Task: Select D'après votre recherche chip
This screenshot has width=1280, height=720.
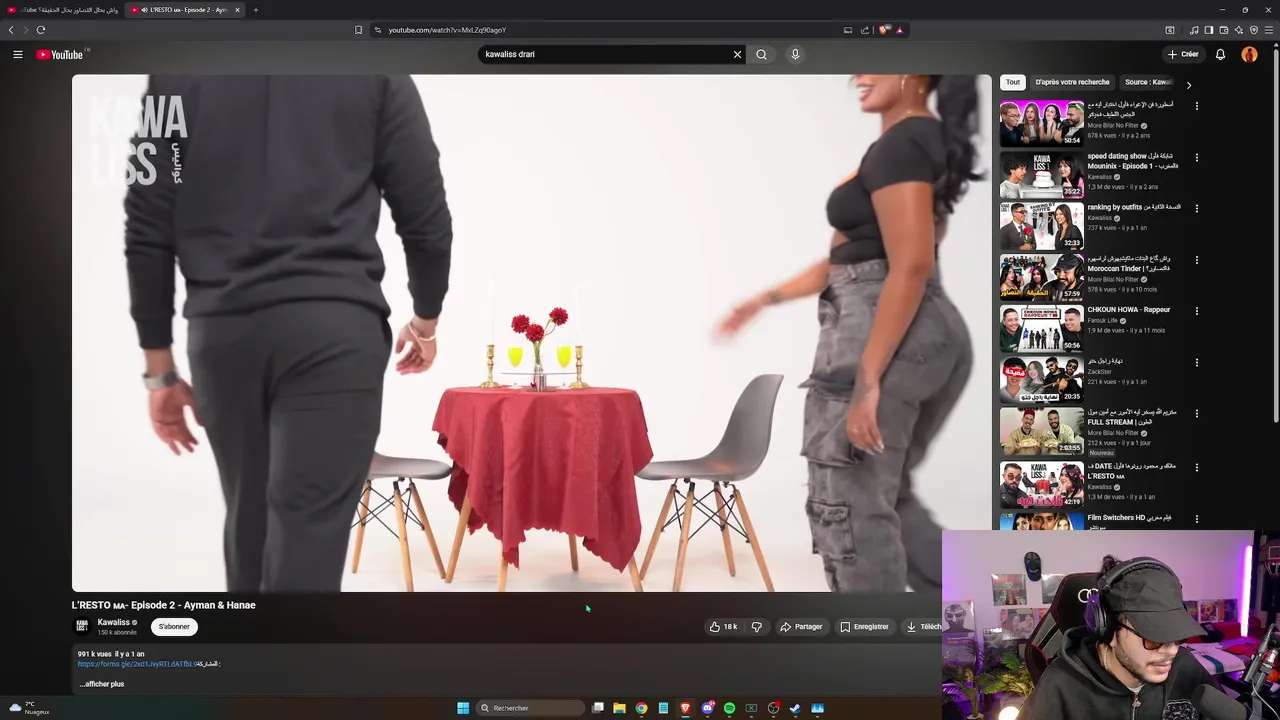Action: [x=1072, y=82]
